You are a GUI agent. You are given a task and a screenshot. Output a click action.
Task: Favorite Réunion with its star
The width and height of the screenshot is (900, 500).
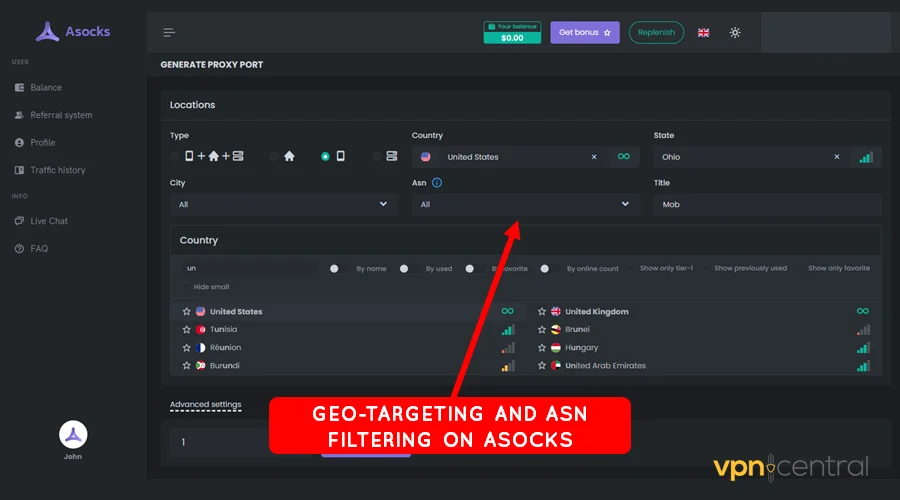click(x=187, y=348)
